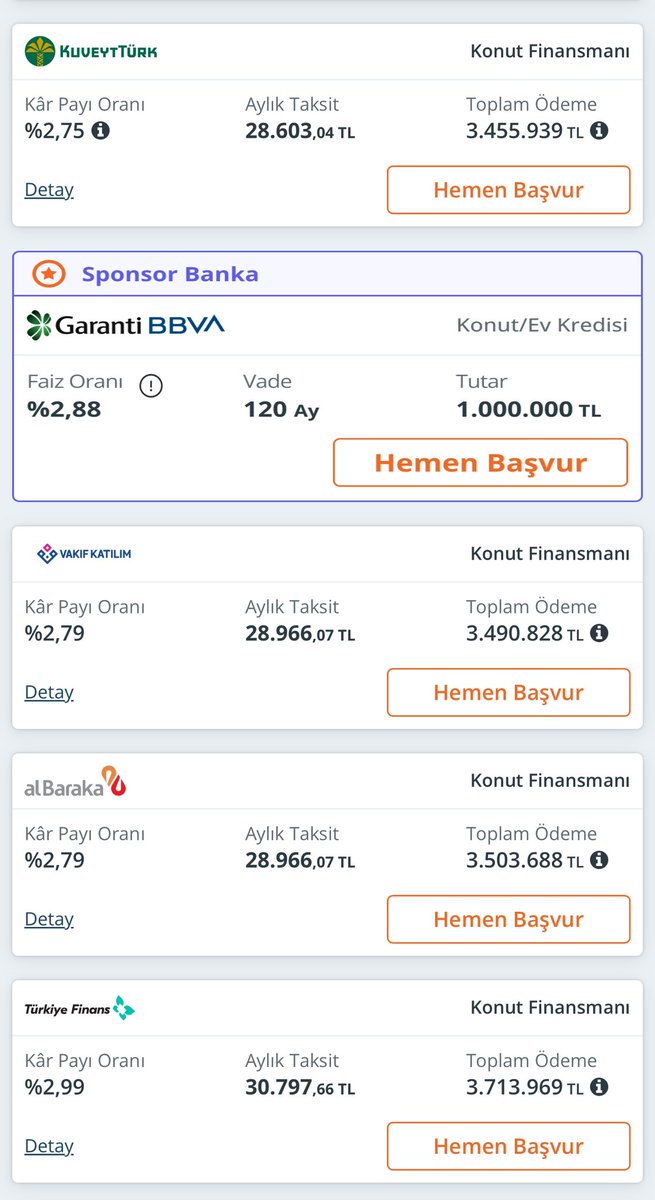Viewport: 655px width, 1200px height.
Task: Click the Sponsor Banka star icon
Action: pyautogui.click(x=49, y=273)
